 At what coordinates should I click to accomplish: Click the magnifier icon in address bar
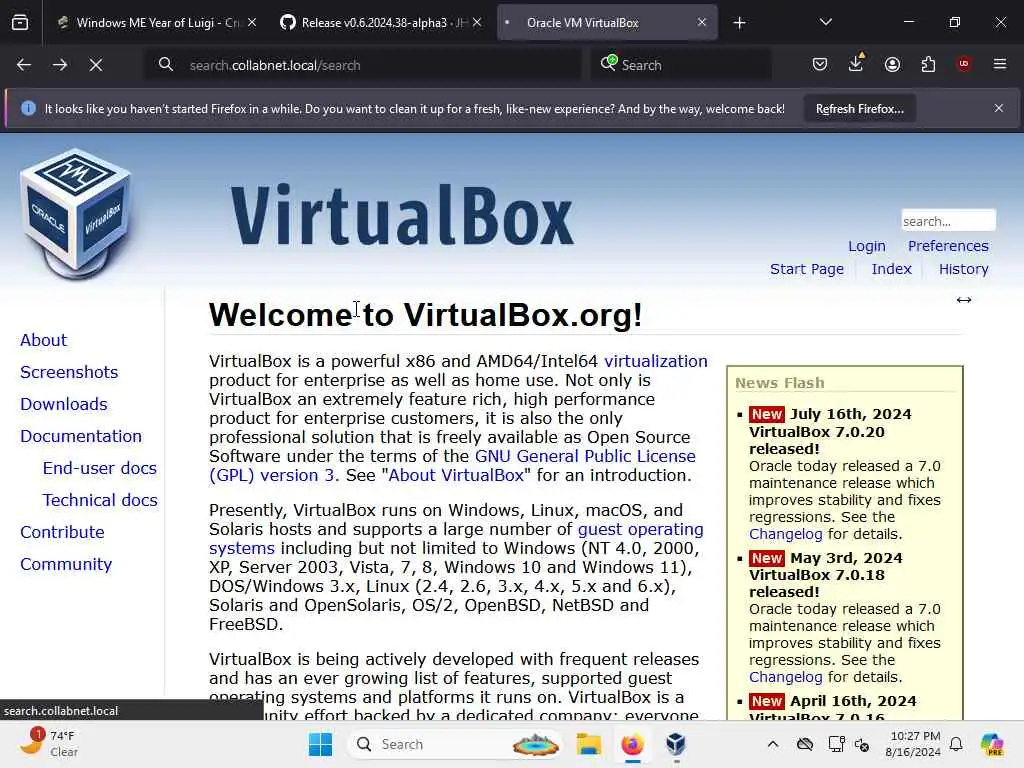(166, 64)
